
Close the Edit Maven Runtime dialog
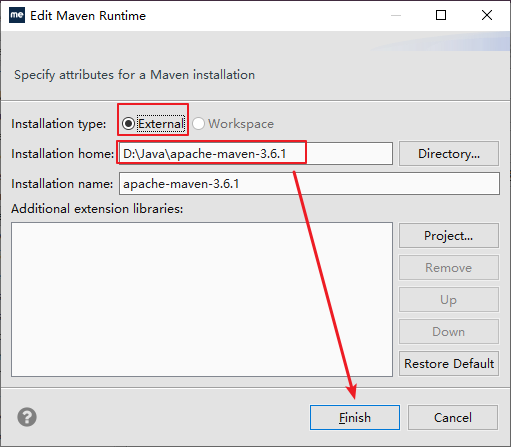pos(487,15)
